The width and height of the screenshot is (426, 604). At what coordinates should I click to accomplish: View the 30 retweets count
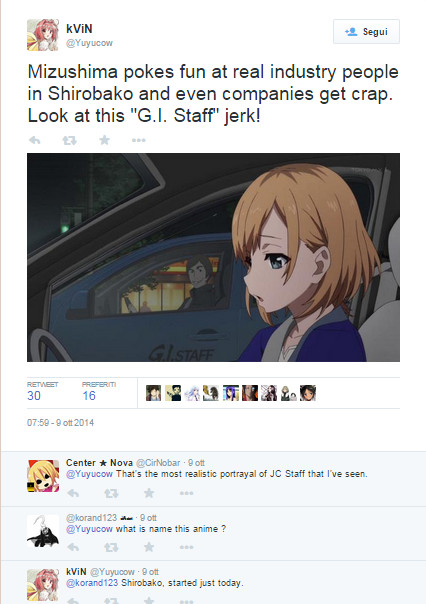tap(34, 396)
